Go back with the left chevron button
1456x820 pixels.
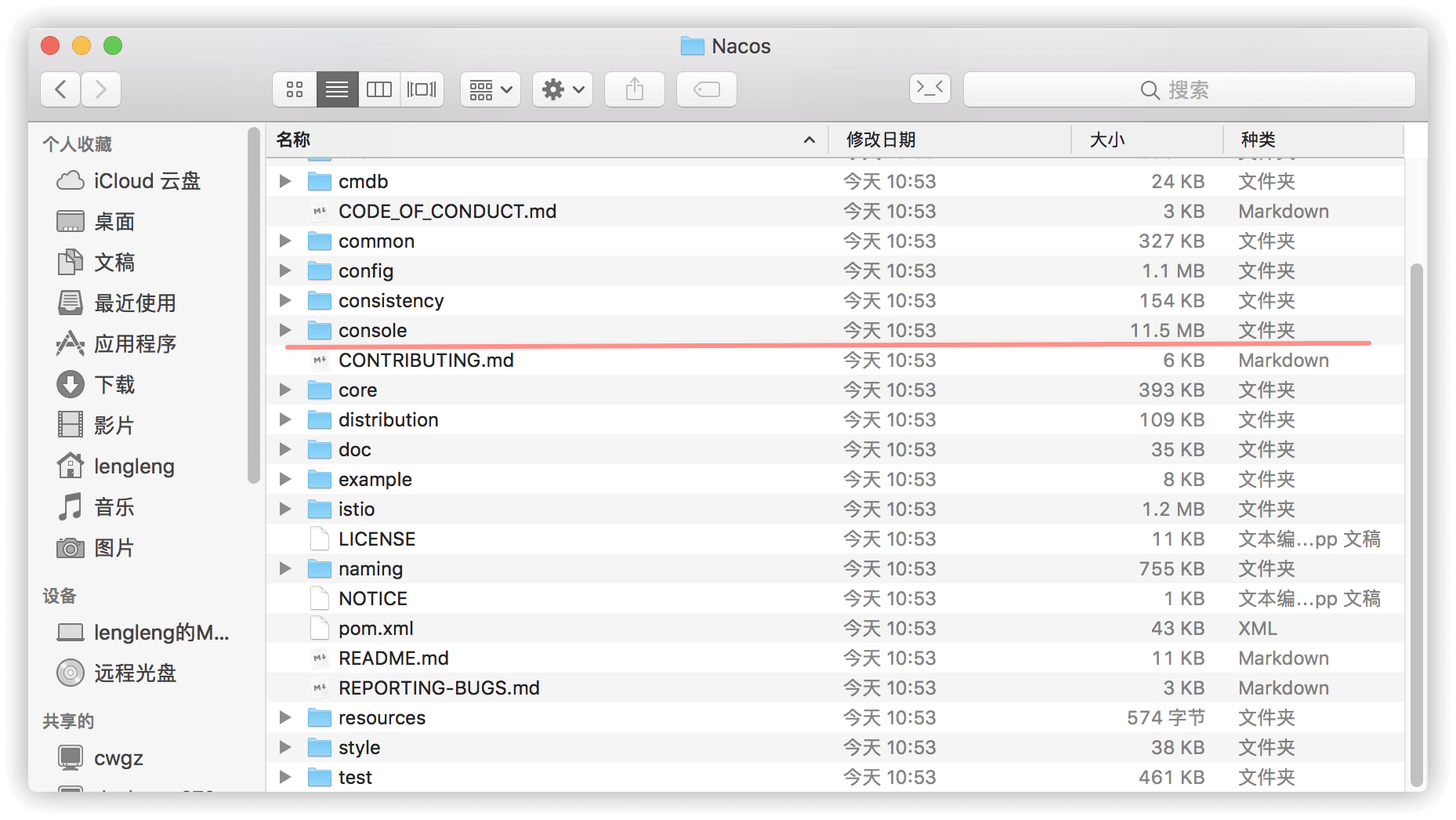coord(60,89)
